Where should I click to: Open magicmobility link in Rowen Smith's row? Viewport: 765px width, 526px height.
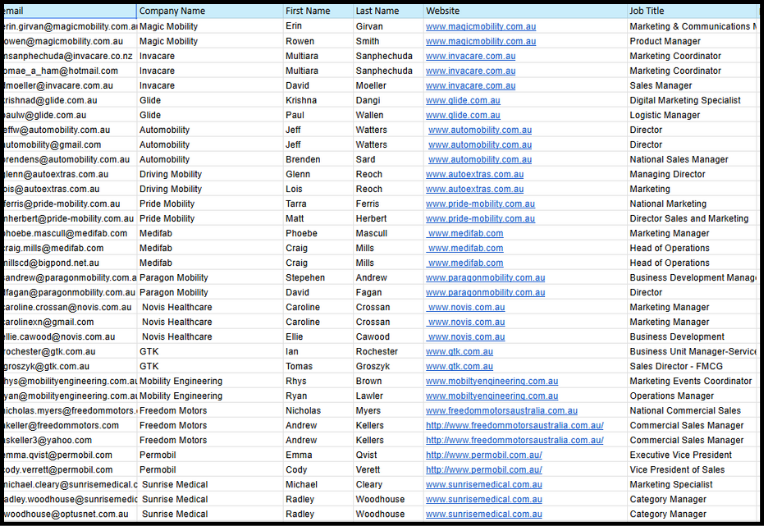481,41
